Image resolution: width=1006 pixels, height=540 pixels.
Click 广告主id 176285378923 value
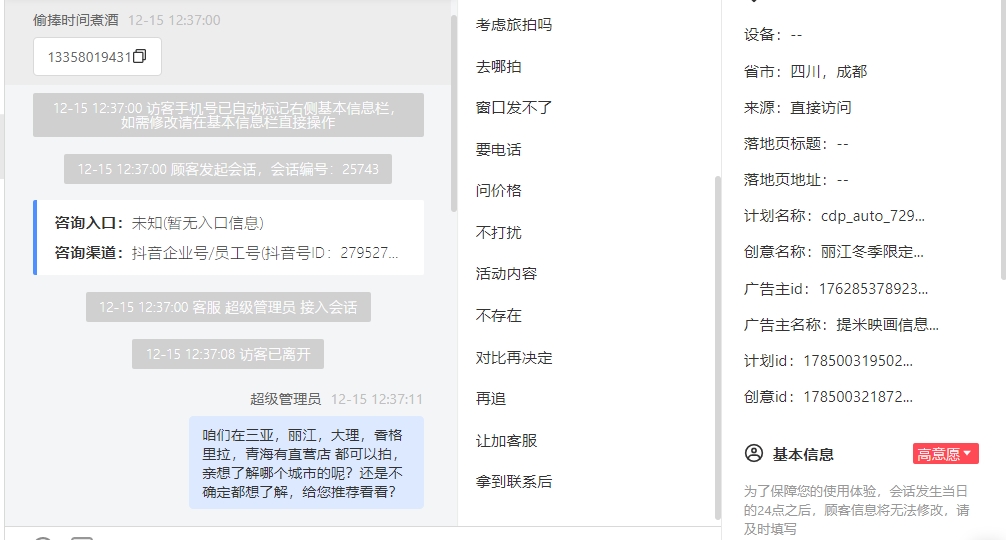coord(873,289)
